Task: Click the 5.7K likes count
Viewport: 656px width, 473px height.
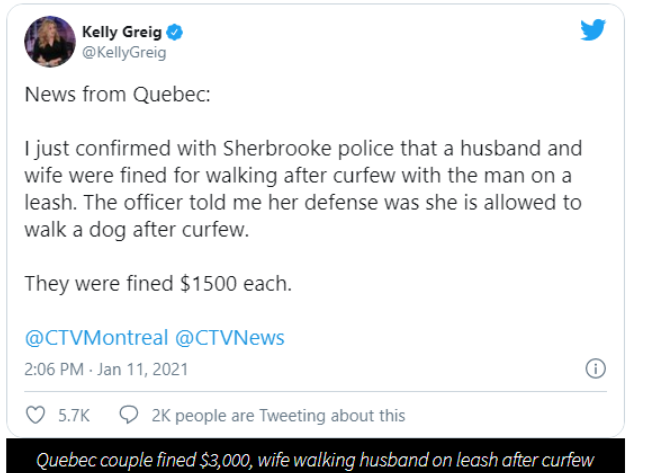Action: 74,416
